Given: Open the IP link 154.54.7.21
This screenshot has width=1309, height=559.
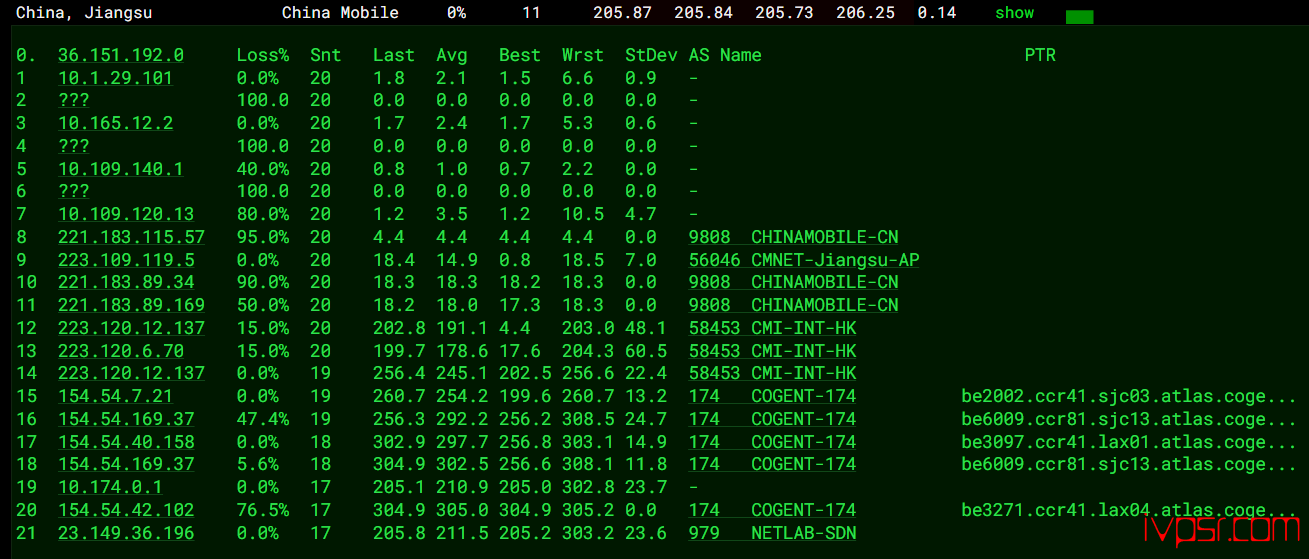Looking at the screenshot, I should 115,396.
